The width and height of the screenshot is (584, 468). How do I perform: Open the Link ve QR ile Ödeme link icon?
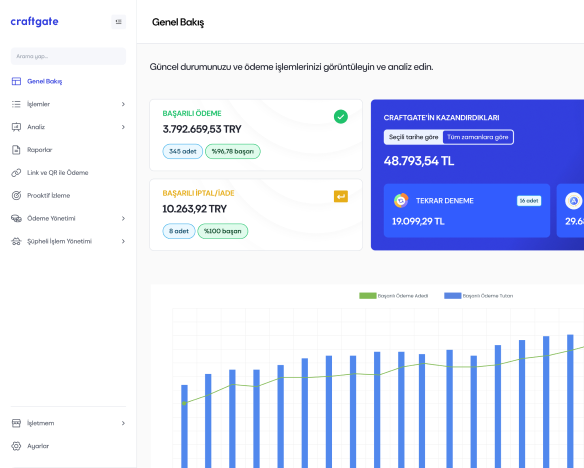(16, 173)
